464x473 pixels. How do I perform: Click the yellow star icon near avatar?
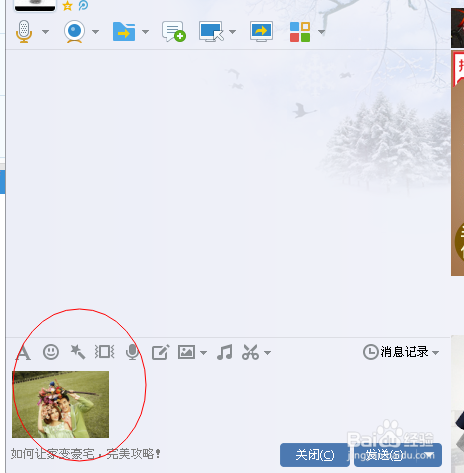pyautogui.click(x=68, y=5)
